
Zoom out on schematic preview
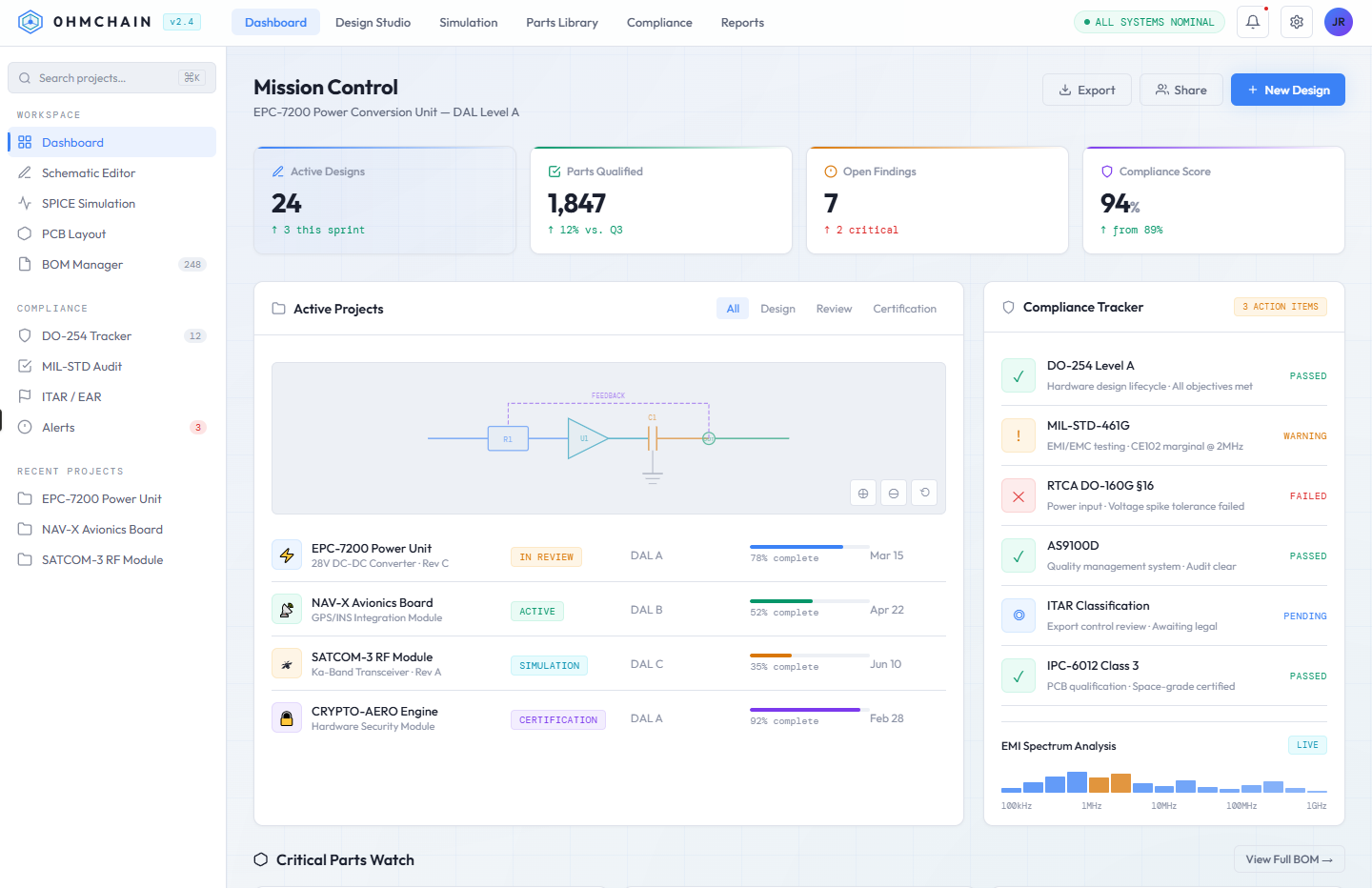click(x=894, y=493)
